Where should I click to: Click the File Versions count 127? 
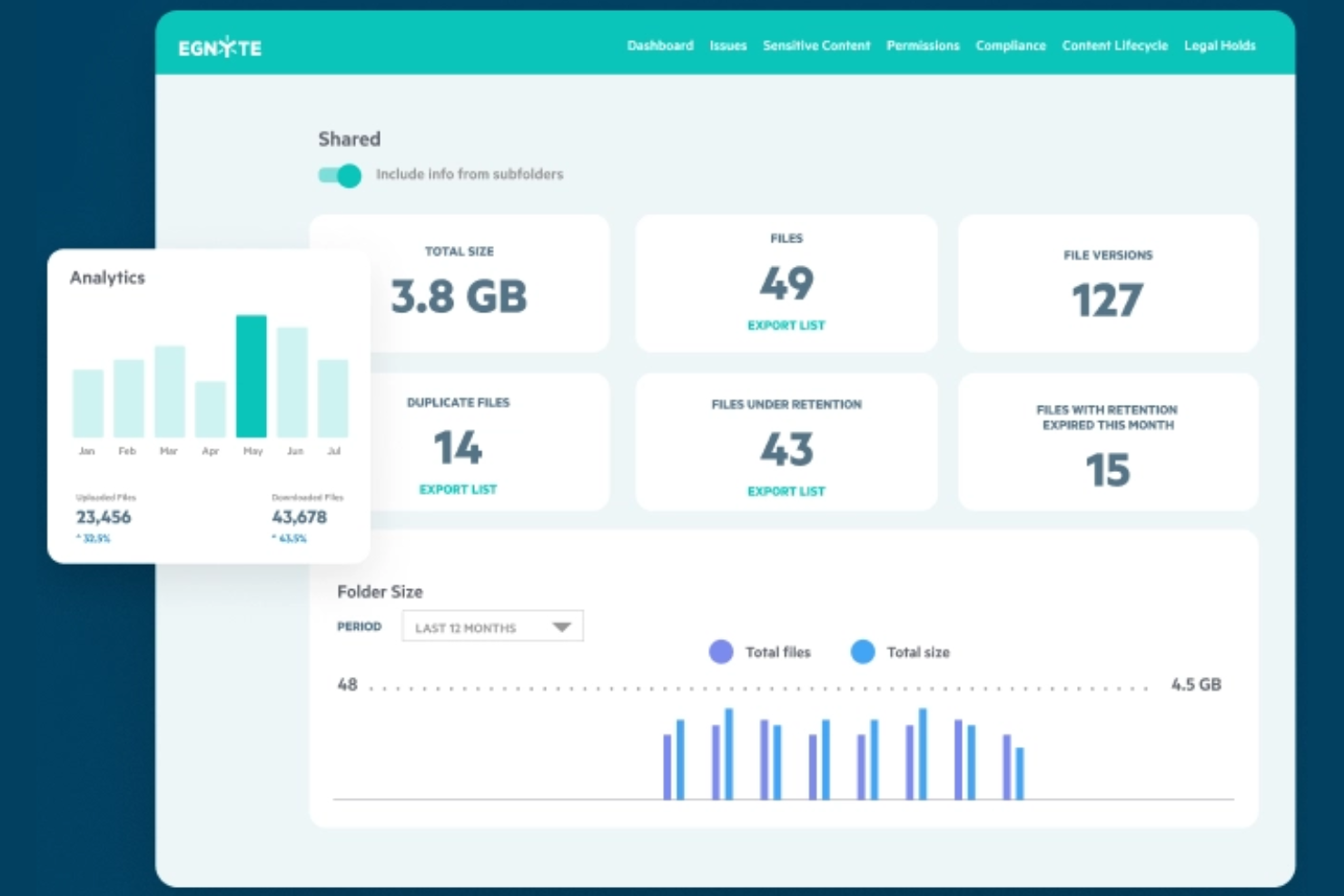1107,300
